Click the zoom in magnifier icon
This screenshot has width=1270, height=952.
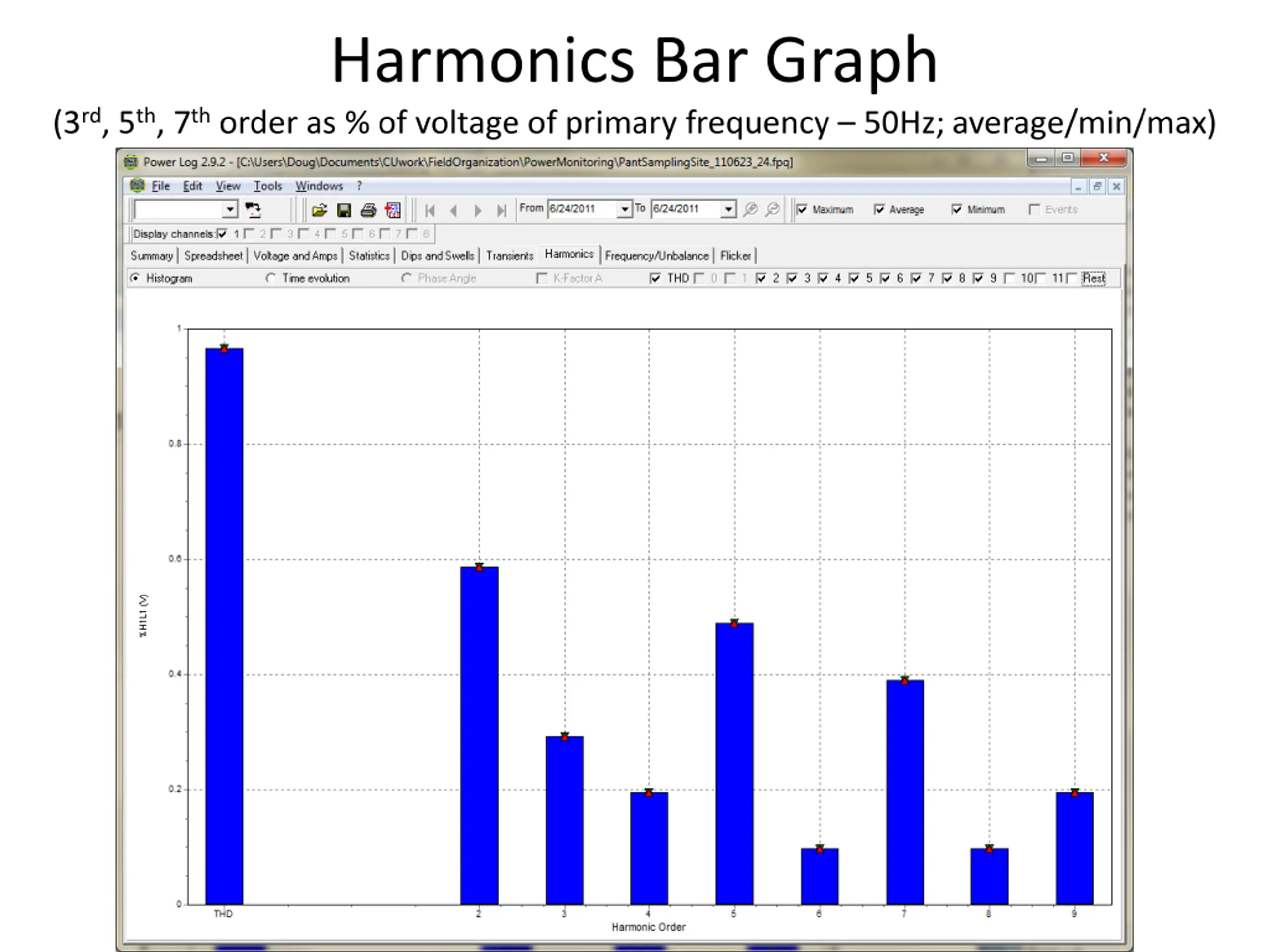[x=750, y=209]
